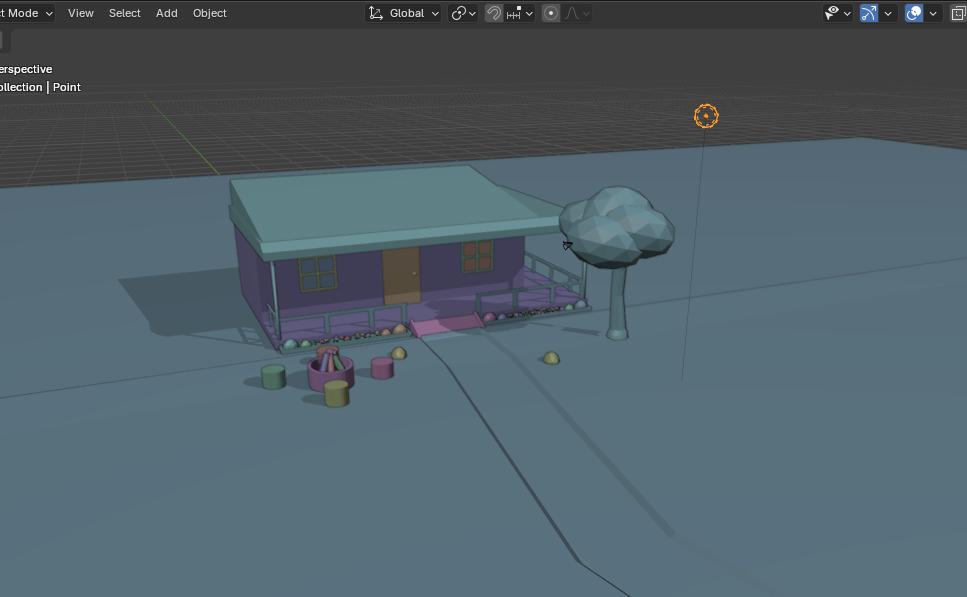
Task: Open transform pivot point dropdown
Action: 463,13
